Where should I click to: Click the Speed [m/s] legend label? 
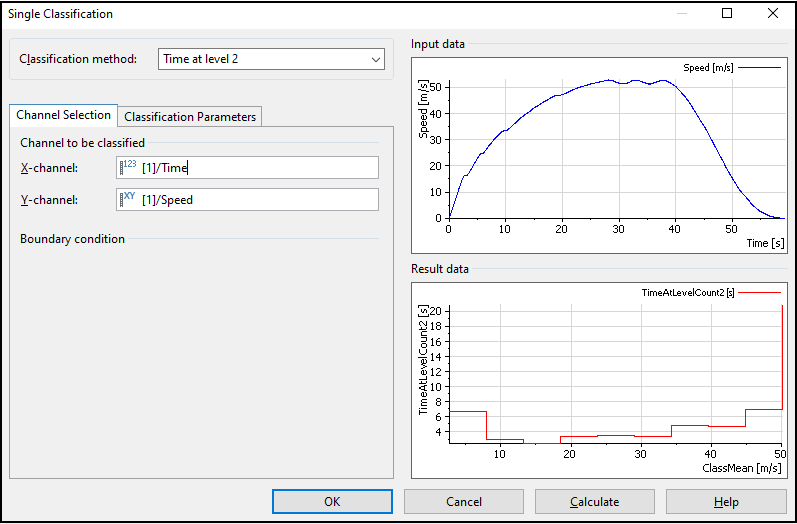[710, 68]
